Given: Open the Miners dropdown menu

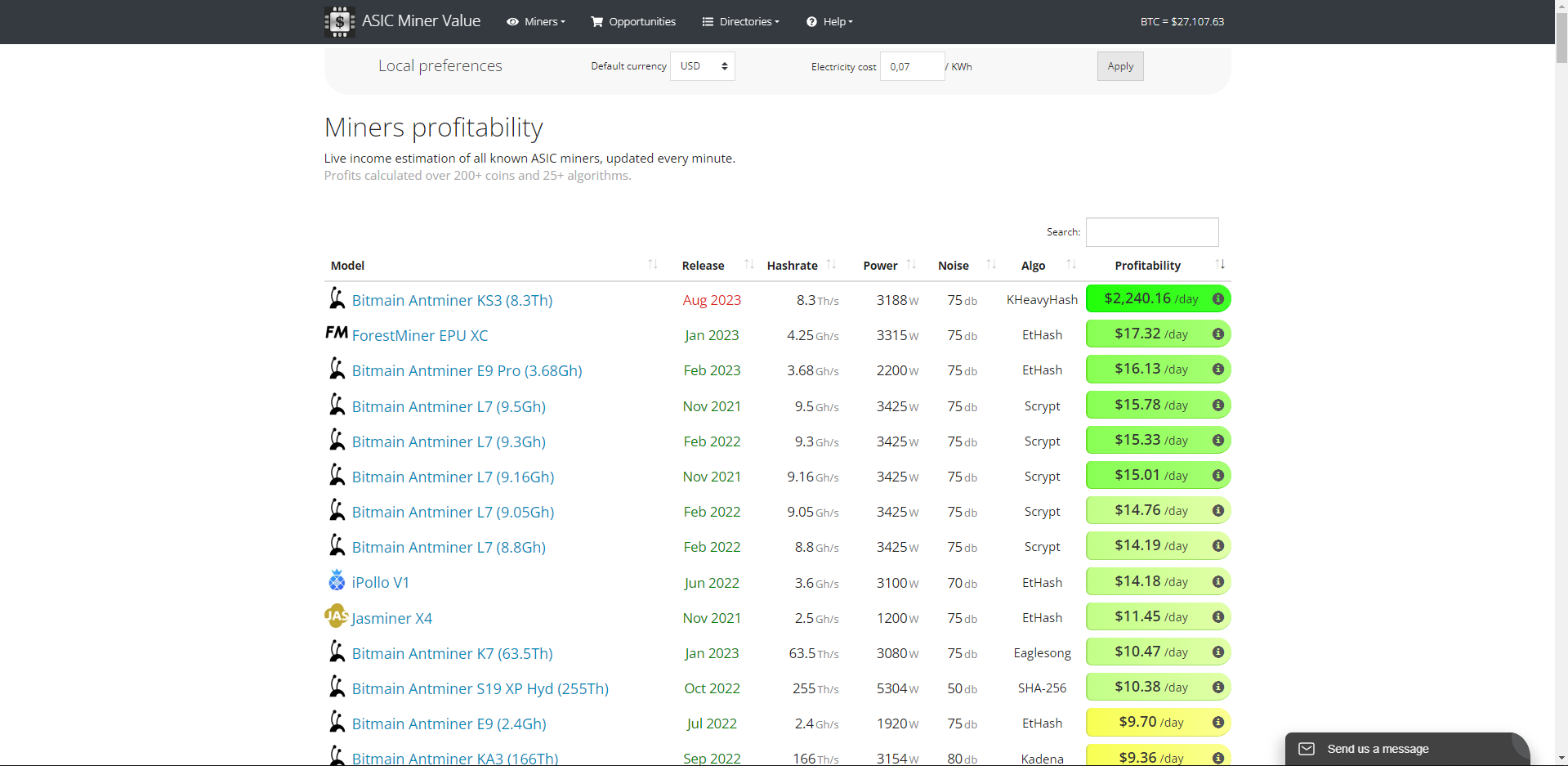Looking at the screenshot, I should tap(536, 22).
